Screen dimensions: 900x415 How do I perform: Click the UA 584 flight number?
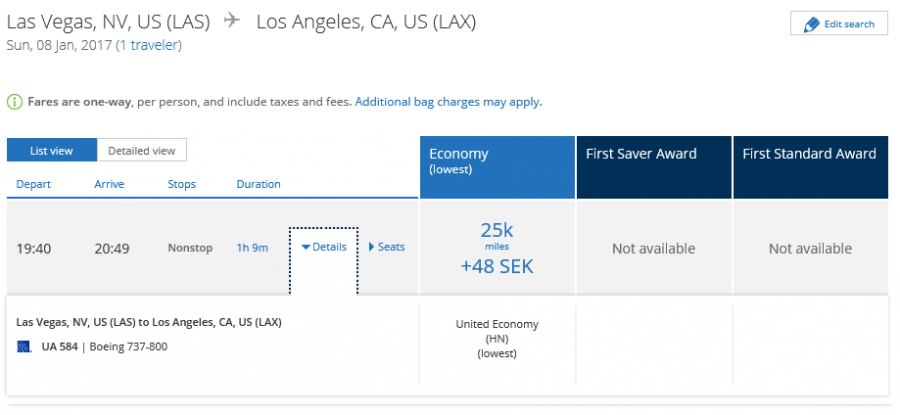pos(60,347)
